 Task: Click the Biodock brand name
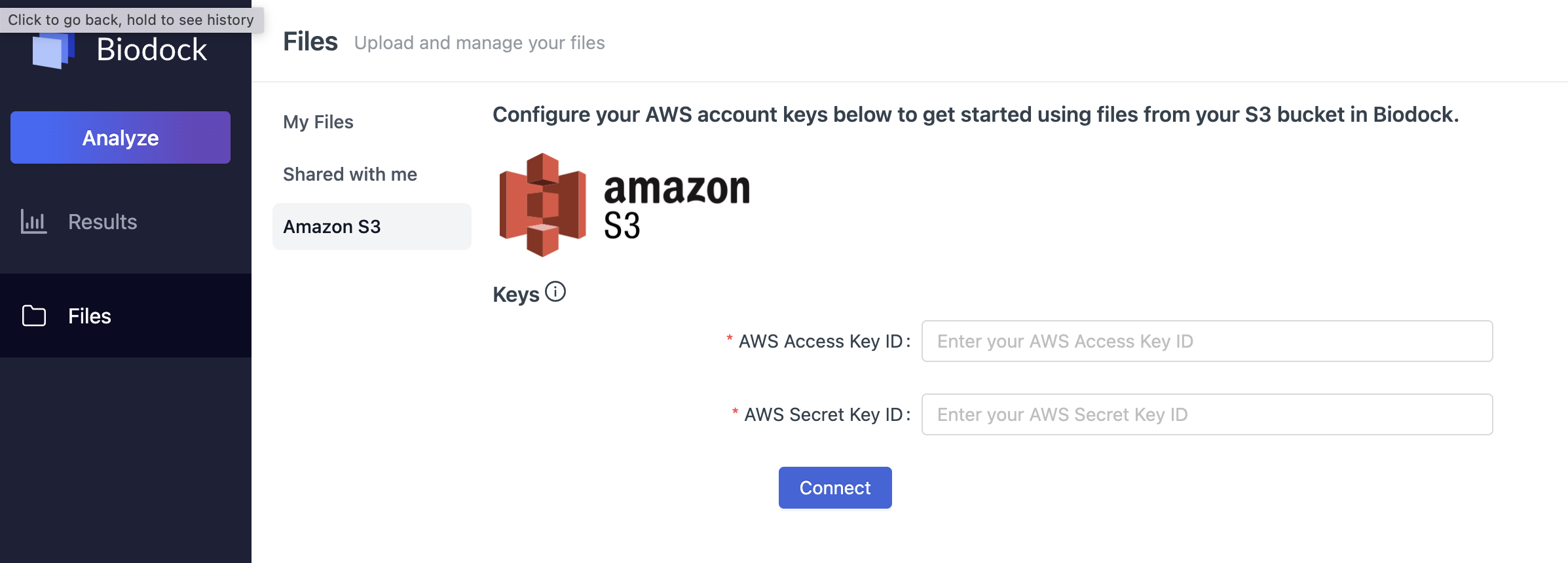(152, 50)
